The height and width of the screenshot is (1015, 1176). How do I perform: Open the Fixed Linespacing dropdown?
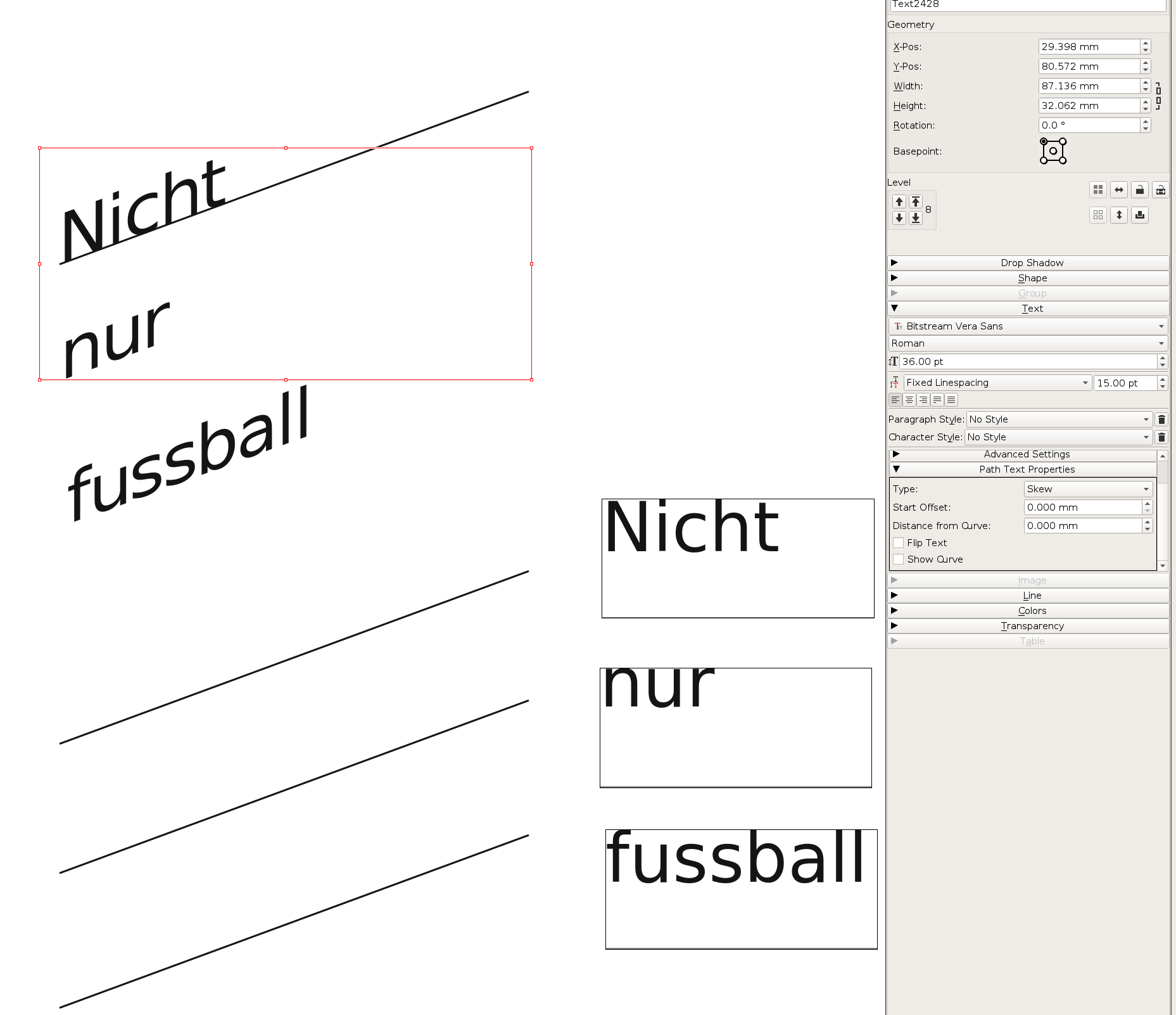(997, 383)
